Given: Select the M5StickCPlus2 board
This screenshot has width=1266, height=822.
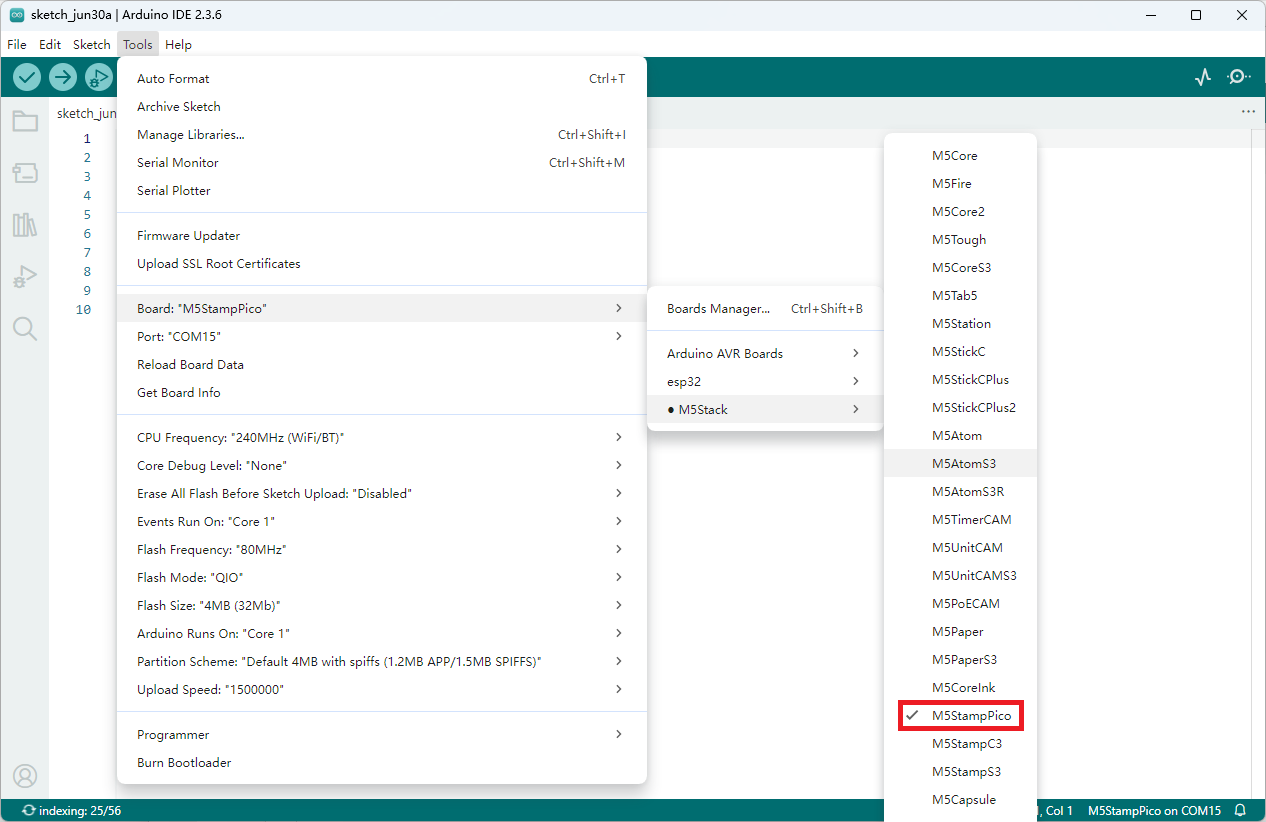Looking at the screenshot, I should (960, 407).
